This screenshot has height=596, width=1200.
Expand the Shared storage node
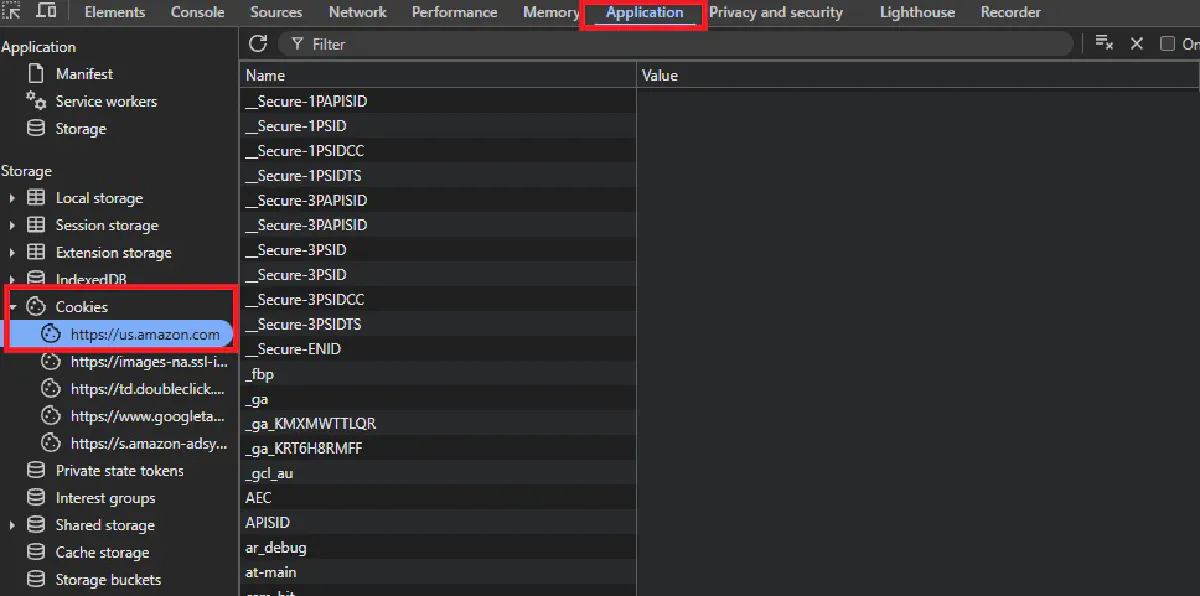(x=12, y=526)
